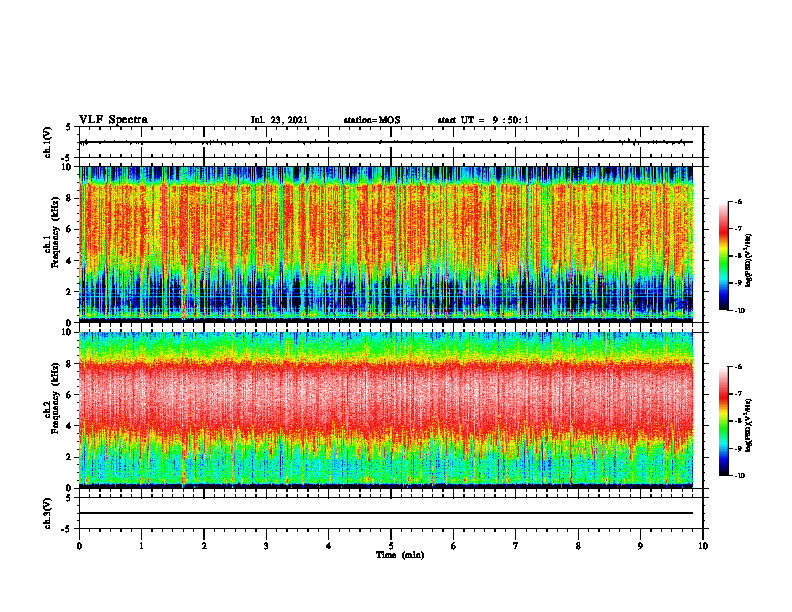This screenshot has height=612, width=792.
Task: Click the time axis tick label "2"
Action: click(204, 546)
